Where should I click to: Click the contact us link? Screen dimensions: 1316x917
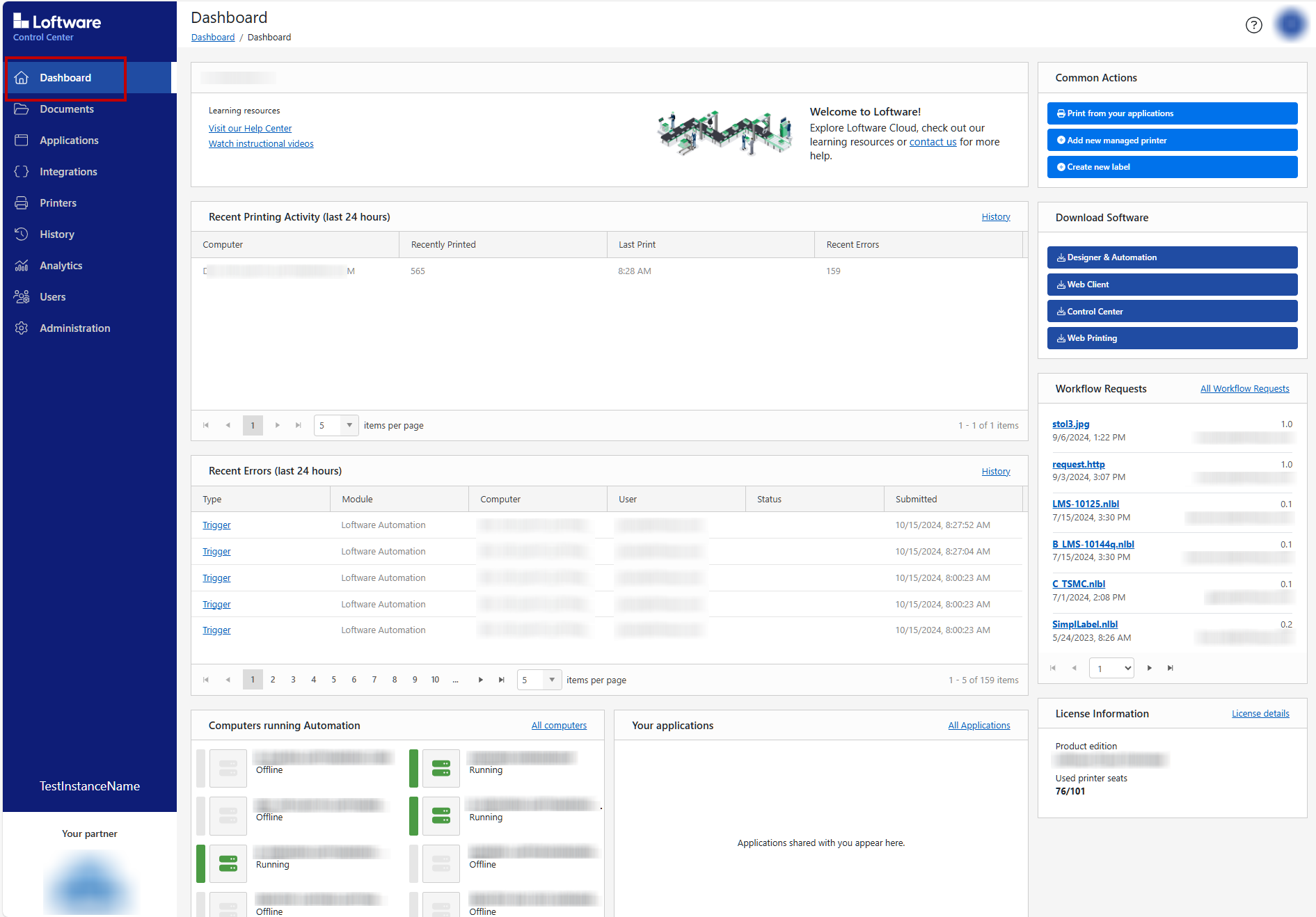click(x=933, y=141)
